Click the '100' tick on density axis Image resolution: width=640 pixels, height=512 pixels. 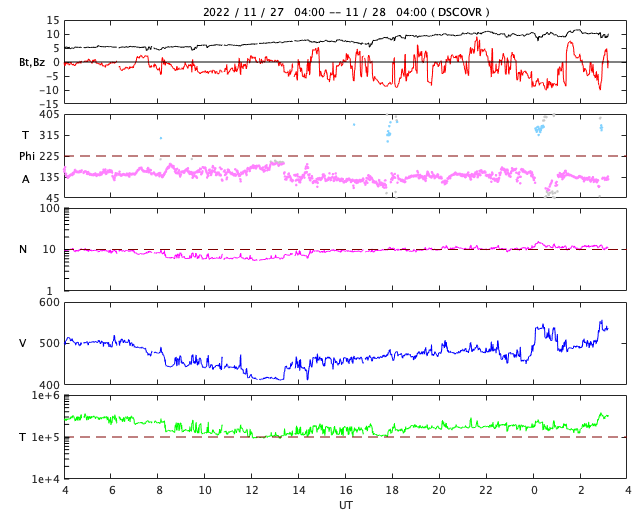coord(49,208)
